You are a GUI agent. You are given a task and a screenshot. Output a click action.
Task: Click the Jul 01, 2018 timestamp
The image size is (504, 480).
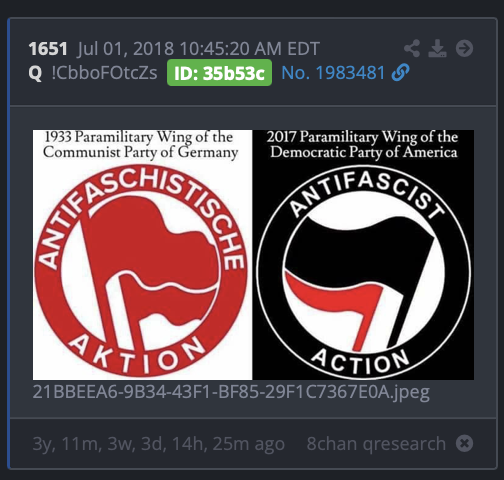click(199, 49)
